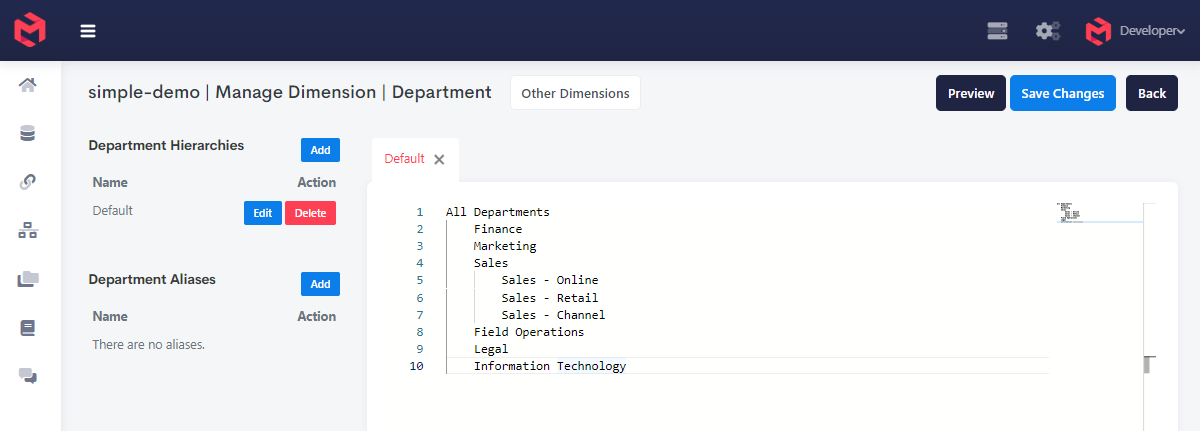1200x431 pixels.
Task: Open the folder icon in sidebar
Action: click(x=28, y=279)
